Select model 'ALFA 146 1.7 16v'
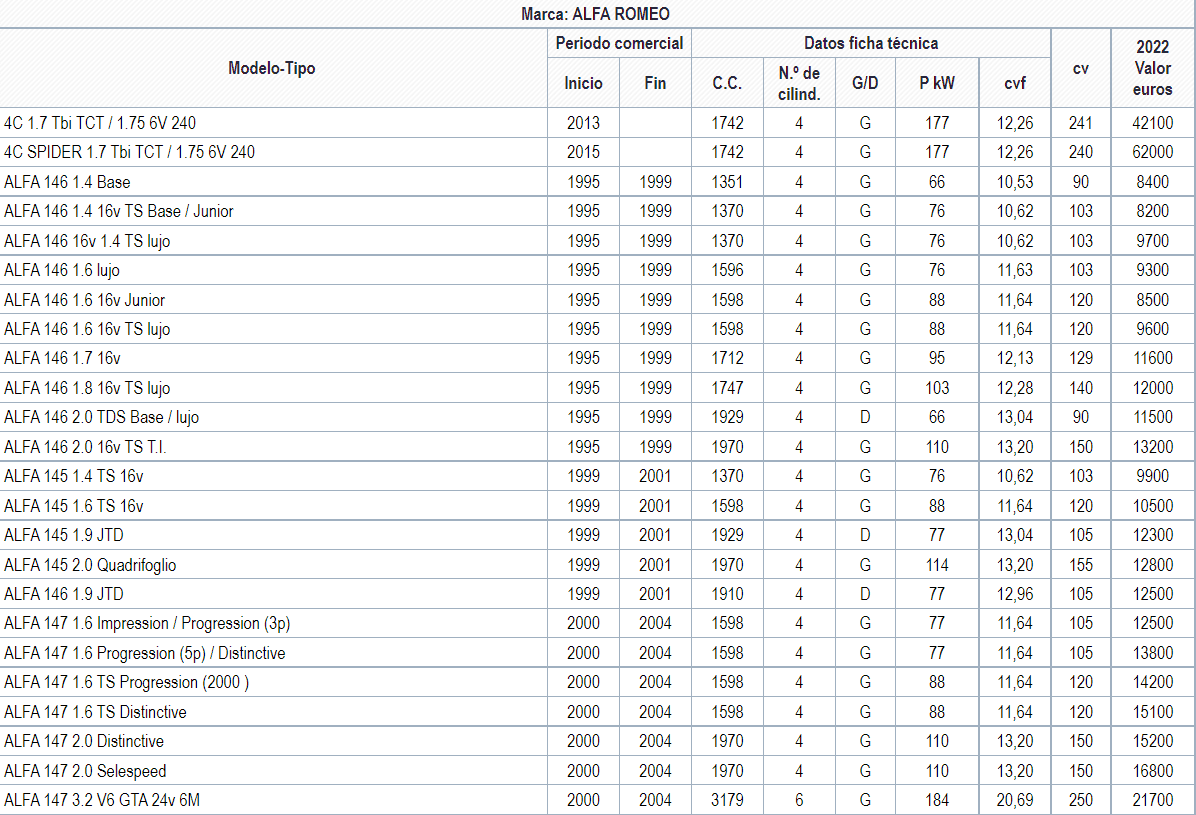The width and height of the screenshot is (1196, 815). [x=62, y=358]
